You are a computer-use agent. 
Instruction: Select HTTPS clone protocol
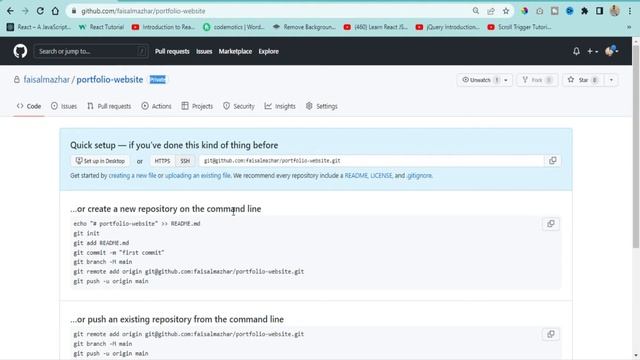tap(162, 161)
